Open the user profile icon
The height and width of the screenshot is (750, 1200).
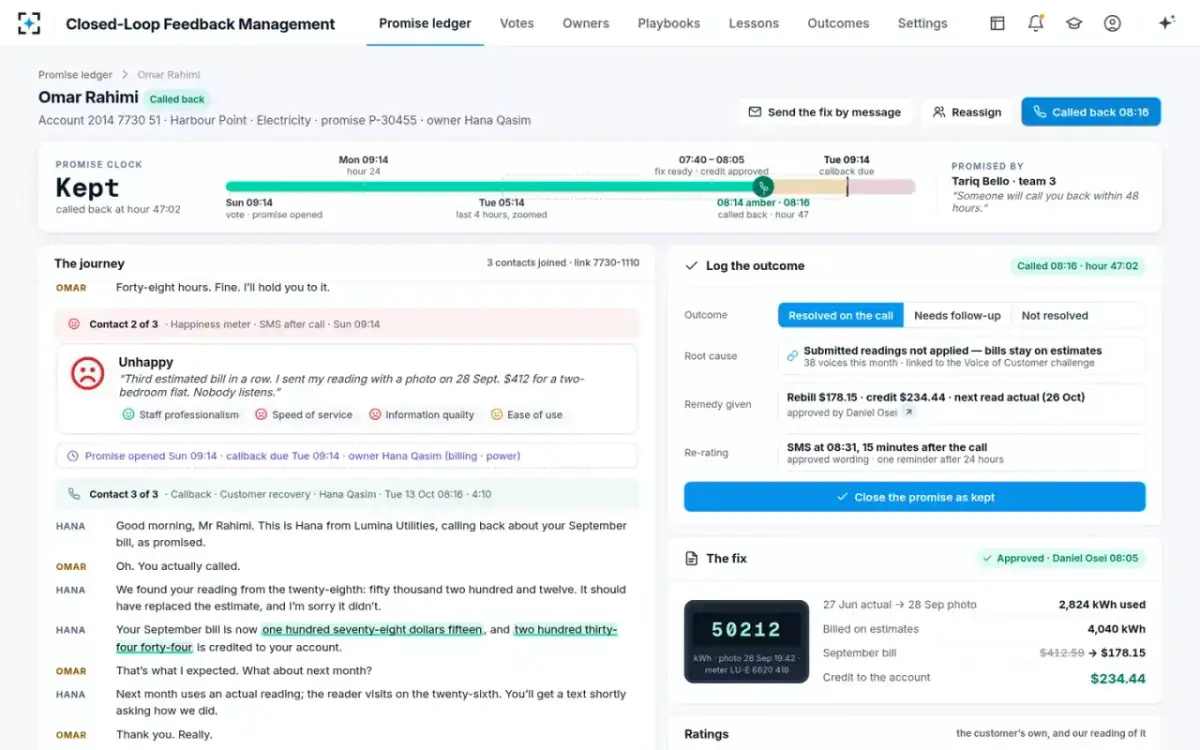pos(1112,23)
